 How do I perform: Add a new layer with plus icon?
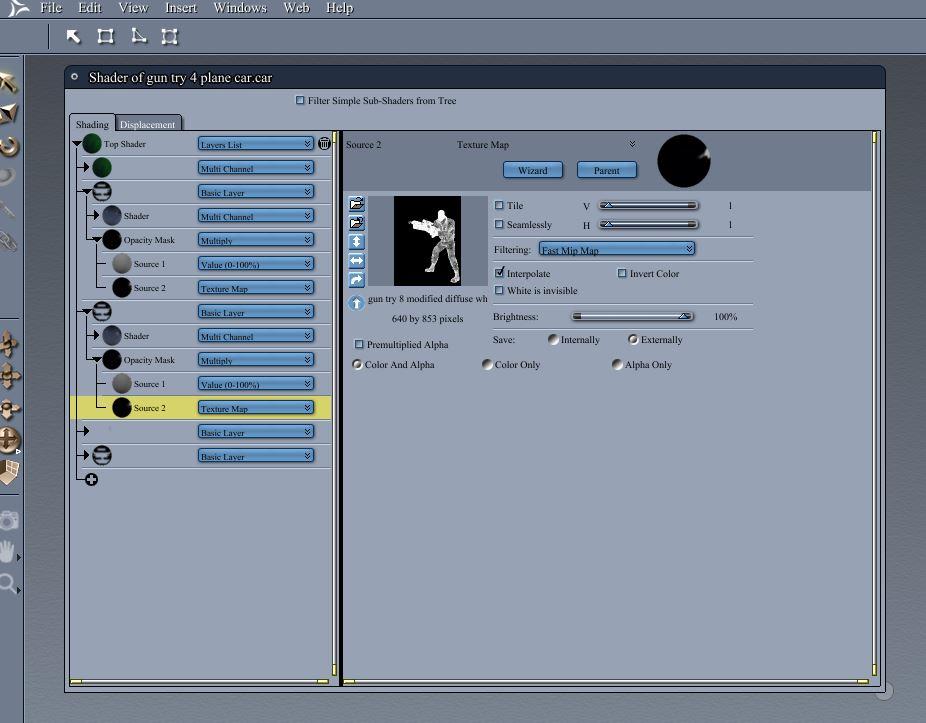tap(91, 480)
